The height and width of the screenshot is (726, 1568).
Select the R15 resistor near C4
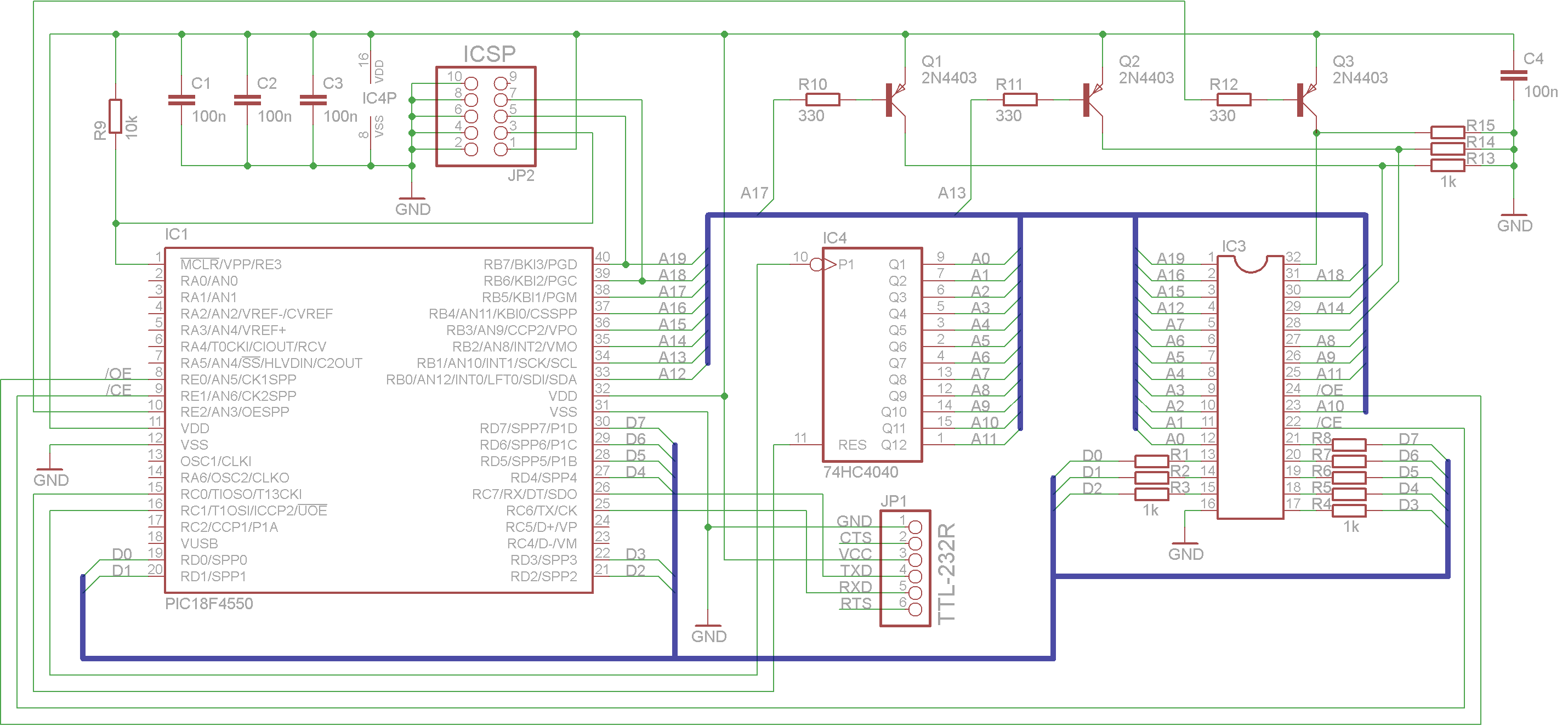pyautogui.click(x=1447, y=133)
